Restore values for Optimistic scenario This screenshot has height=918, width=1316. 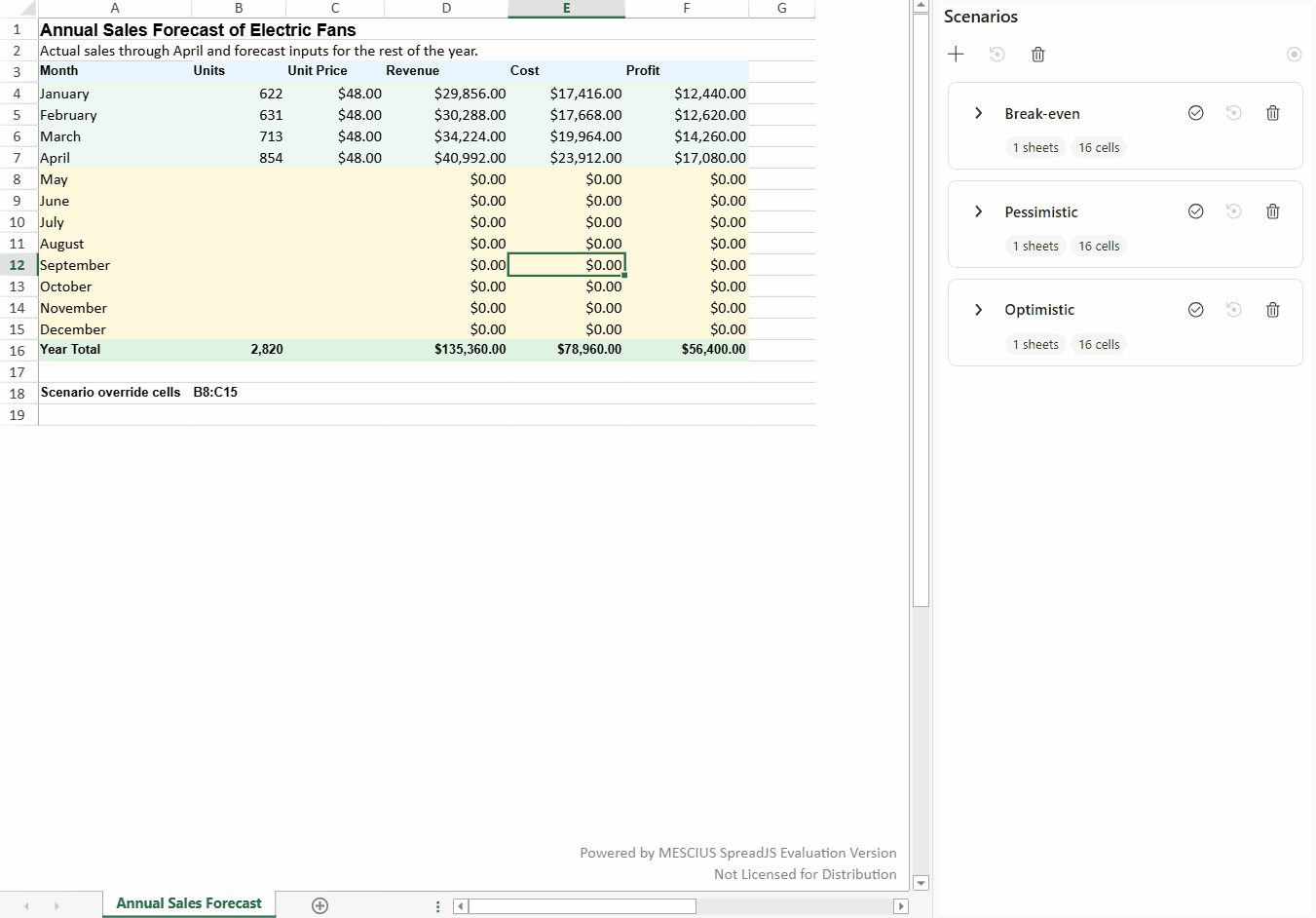tap(1233, 310)
